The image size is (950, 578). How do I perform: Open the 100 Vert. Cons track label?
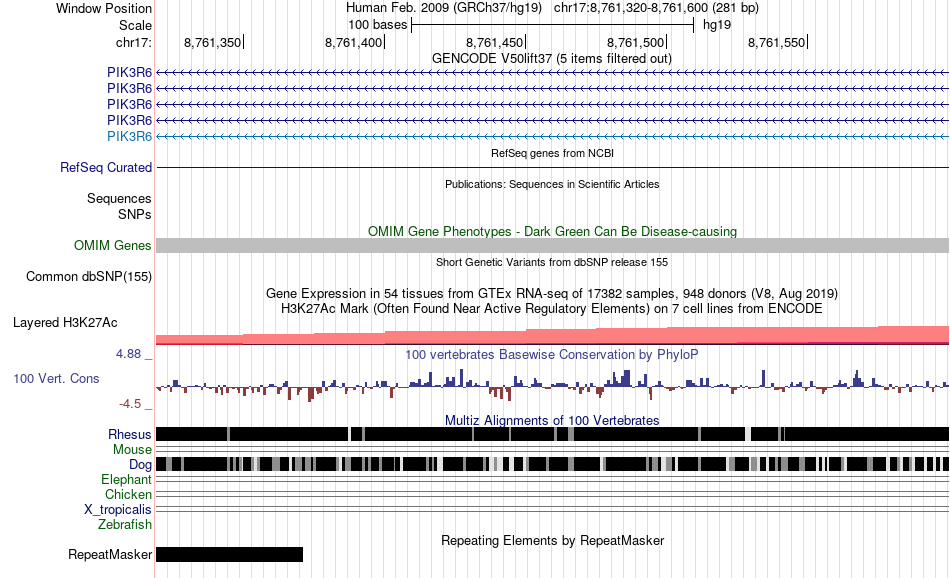[56, 379]
